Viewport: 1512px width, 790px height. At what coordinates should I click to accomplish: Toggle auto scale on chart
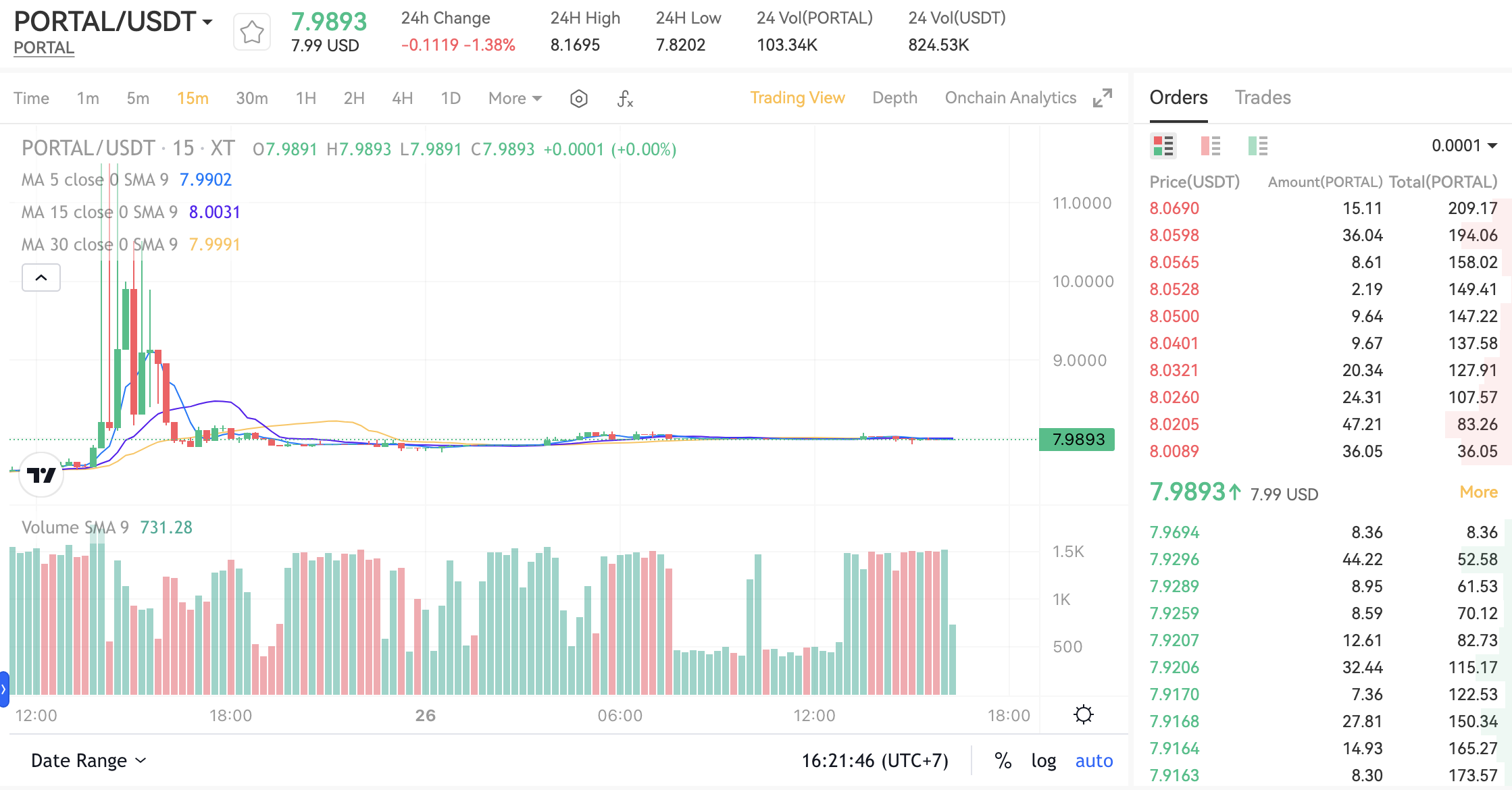click(x=1094, y=761)
